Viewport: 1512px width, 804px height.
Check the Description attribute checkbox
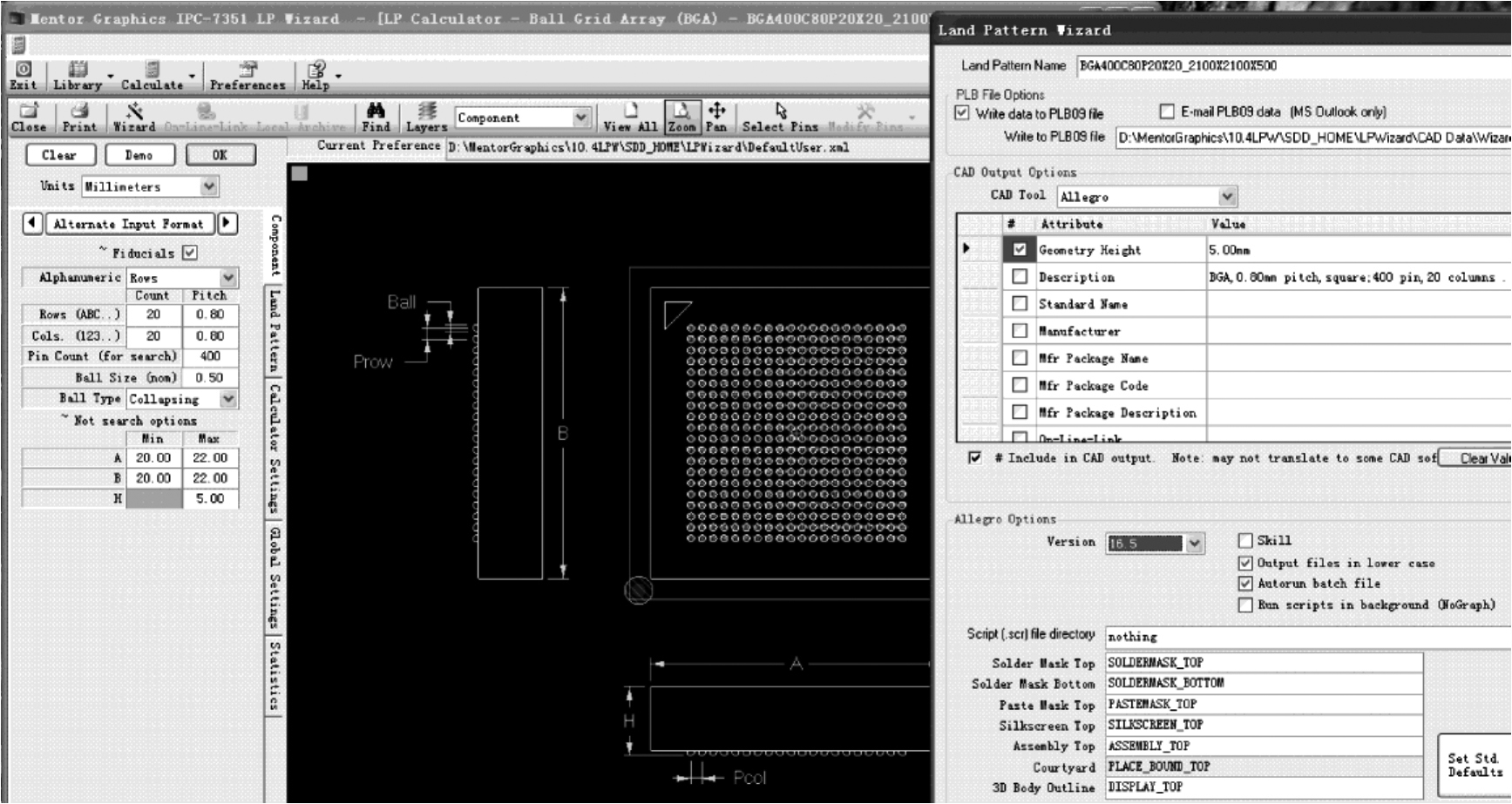coord(1020,277)
